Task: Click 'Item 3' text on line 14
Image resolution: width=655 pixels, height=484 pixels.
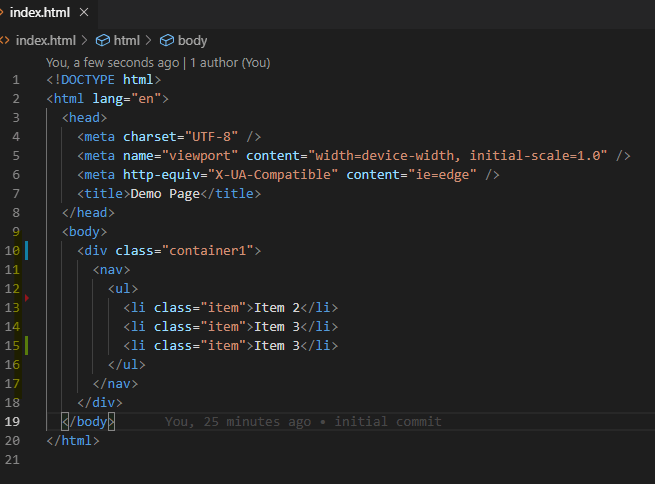Action: coord(277,327)
